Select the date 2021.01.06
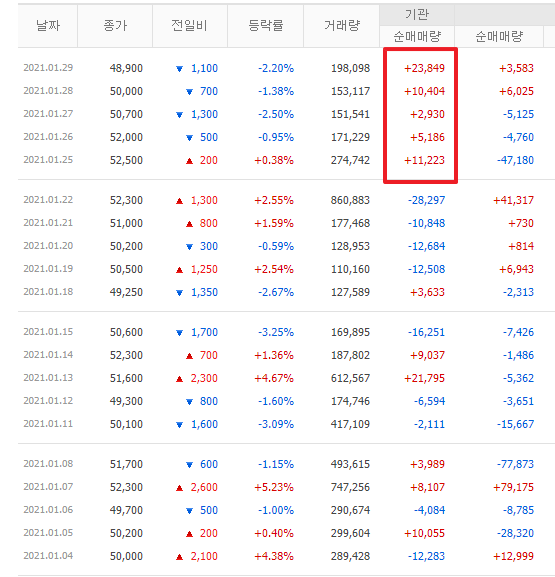 pyautogui.click(x=48, y=510)
